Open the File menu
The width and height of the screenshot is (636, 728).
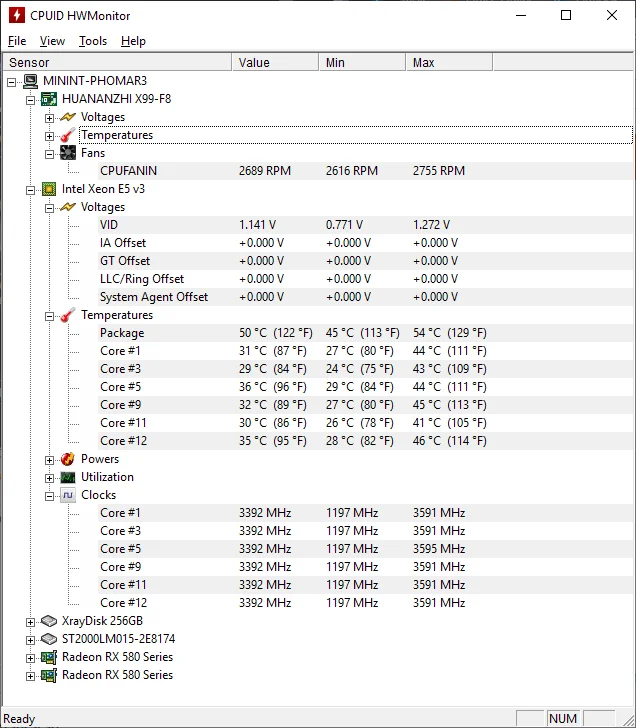[x=17, y=41]
